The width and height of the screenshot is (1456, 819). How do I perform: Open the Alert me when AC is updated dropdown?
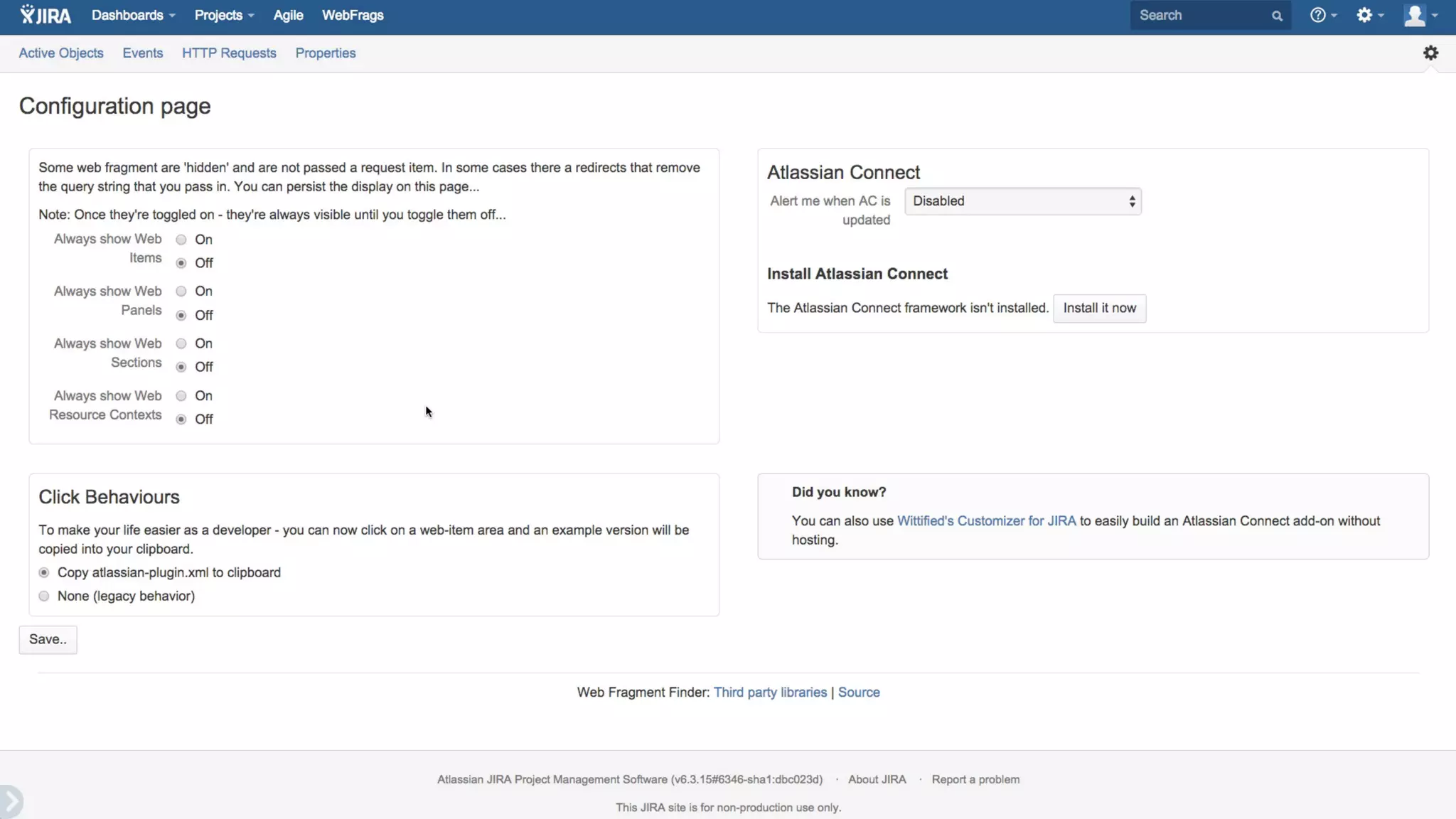(x=1022, y=201)
